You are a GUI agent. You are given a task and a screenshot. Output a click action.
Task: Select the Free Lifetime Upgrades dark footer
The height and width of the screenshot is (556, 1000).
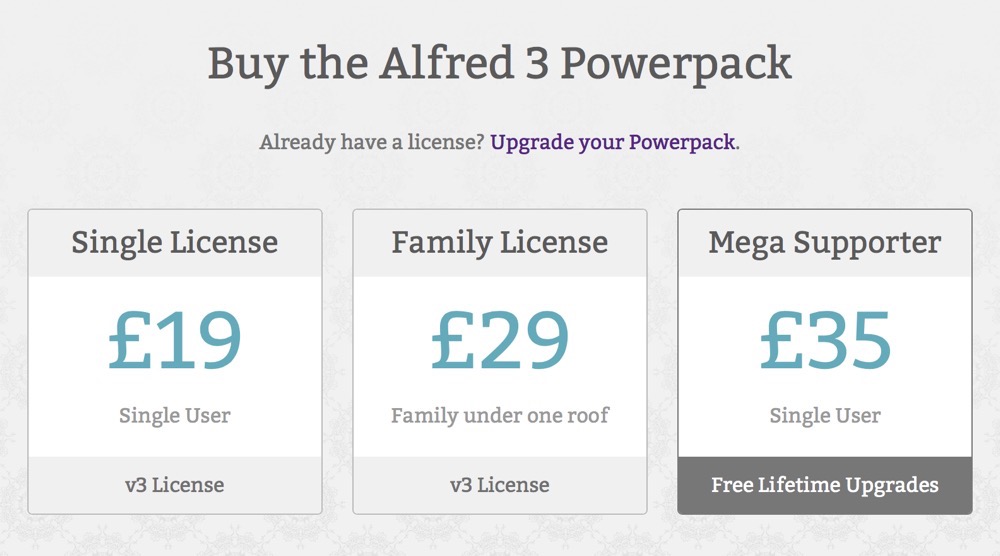(x=825, y=485)
